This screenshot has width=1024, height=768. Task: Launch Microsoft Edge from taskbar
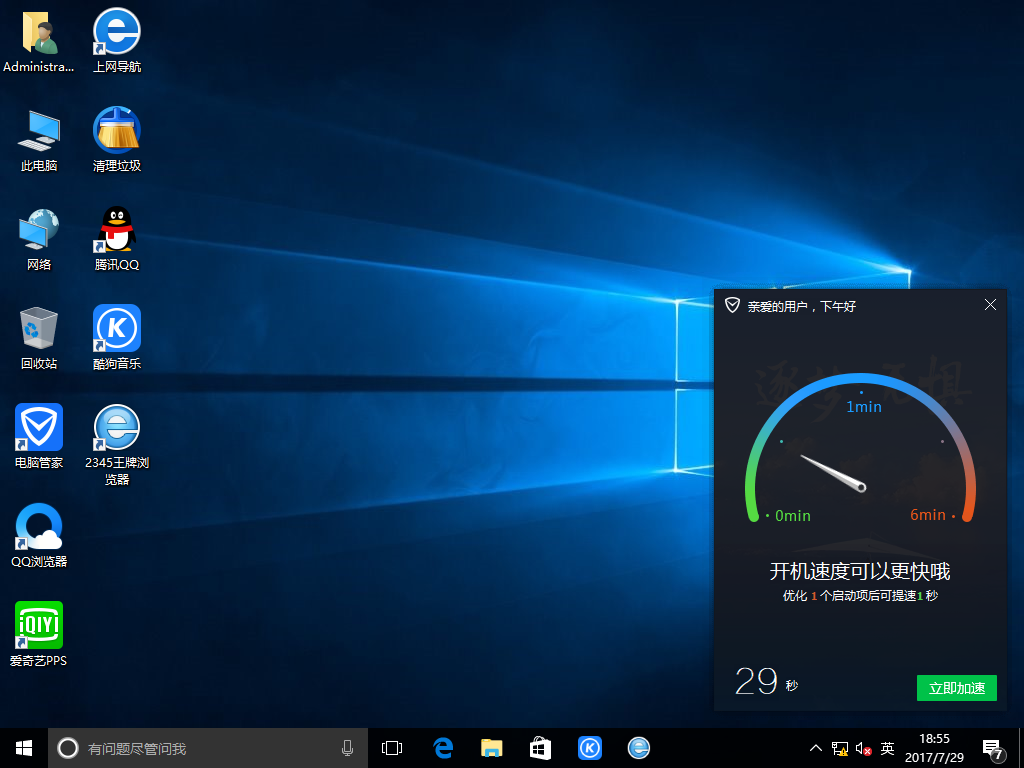(x=443, y=748)
